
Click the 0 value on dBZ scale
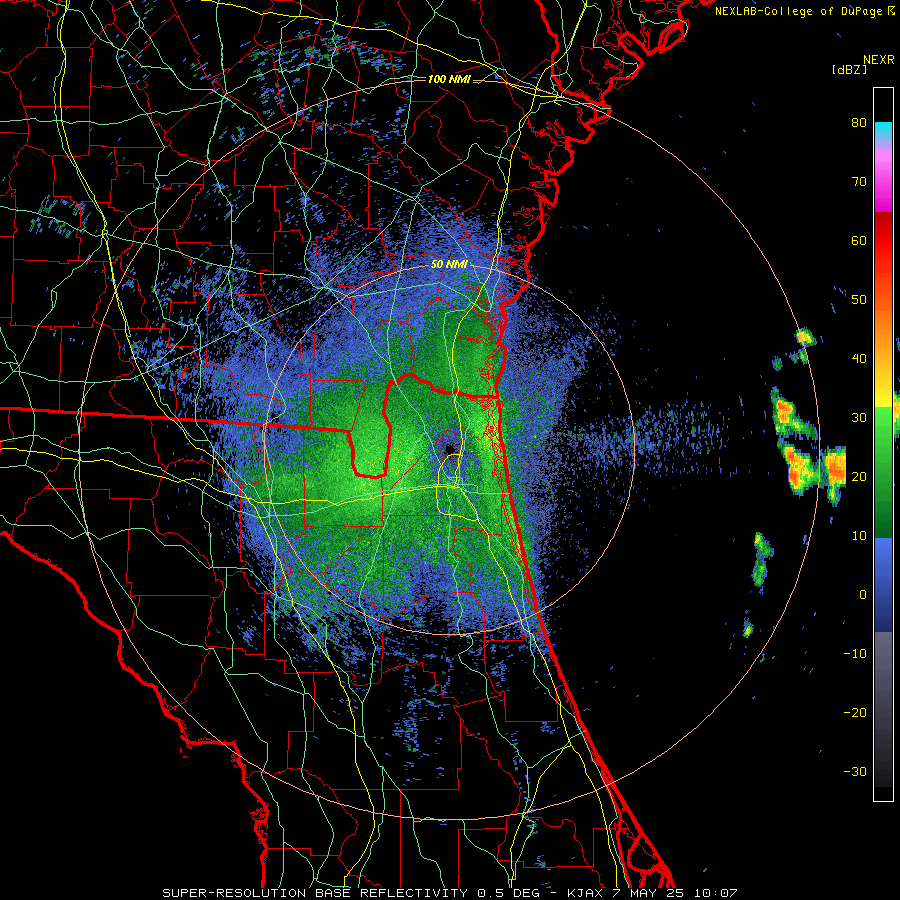coord(863,595)
